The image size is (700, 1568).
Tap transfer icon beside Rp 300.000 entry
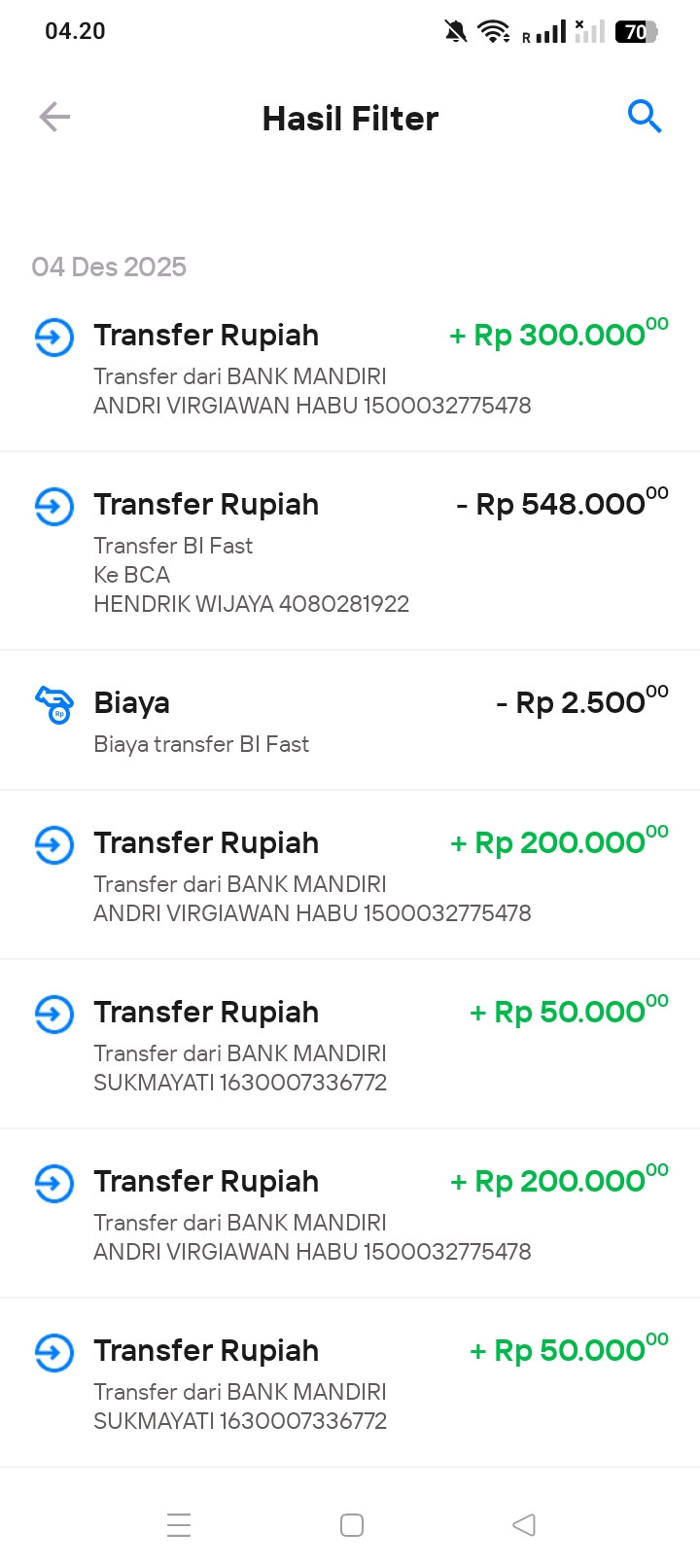pos(54,338)
